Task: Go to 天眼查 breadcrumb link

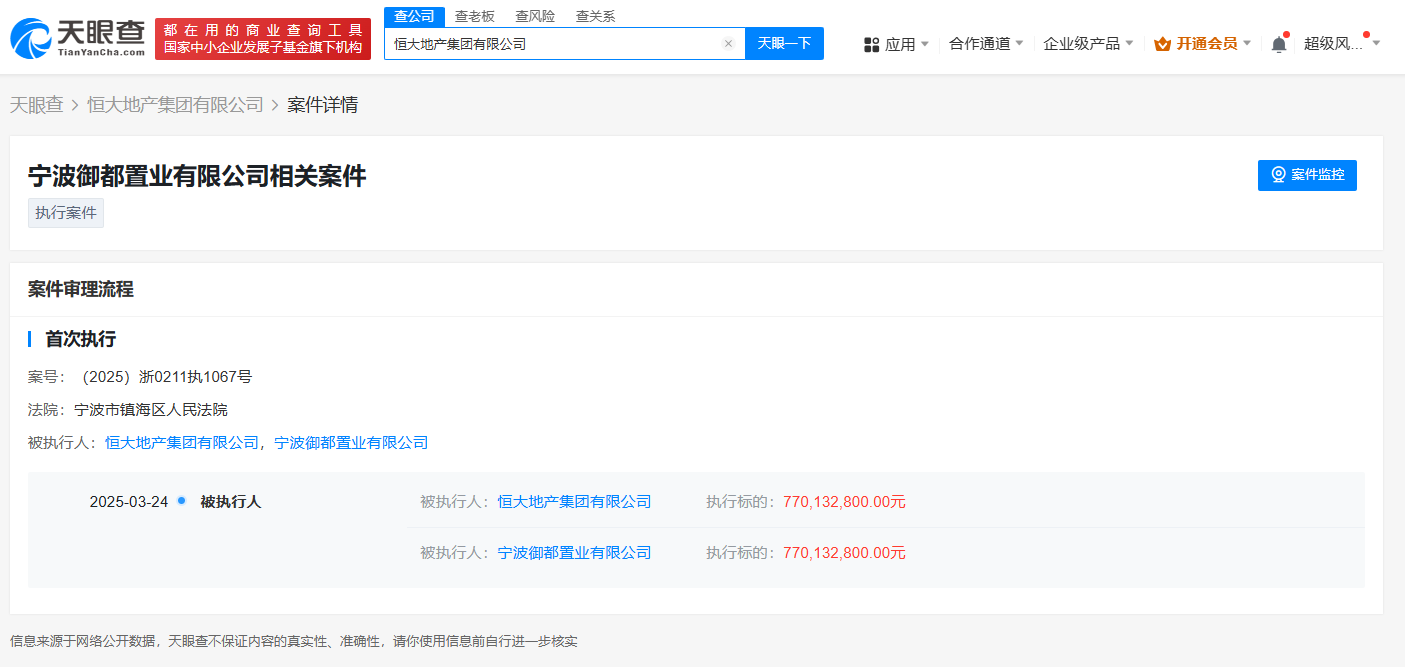Action: click(36, 105)
